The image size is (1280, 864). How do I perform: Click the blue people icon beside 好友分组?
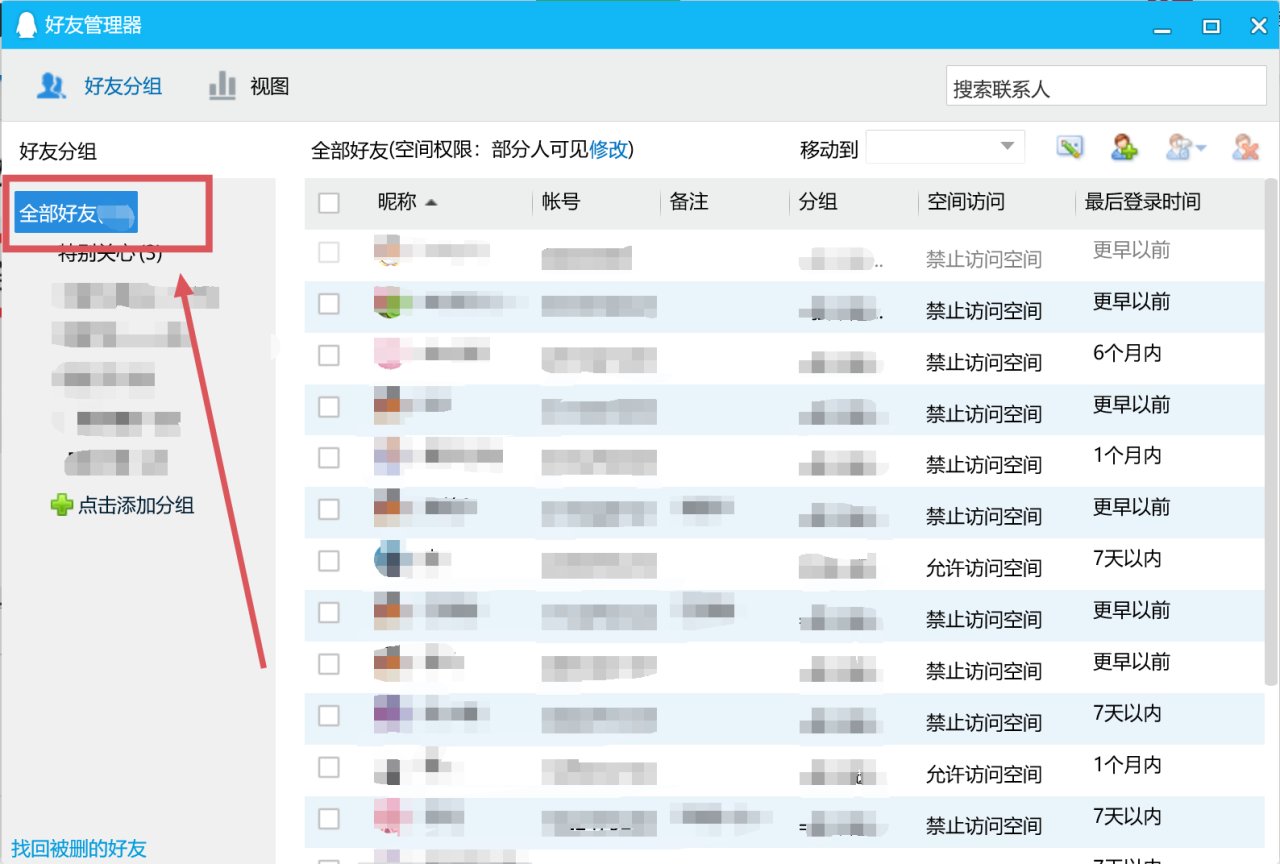[x=52, y=86]
